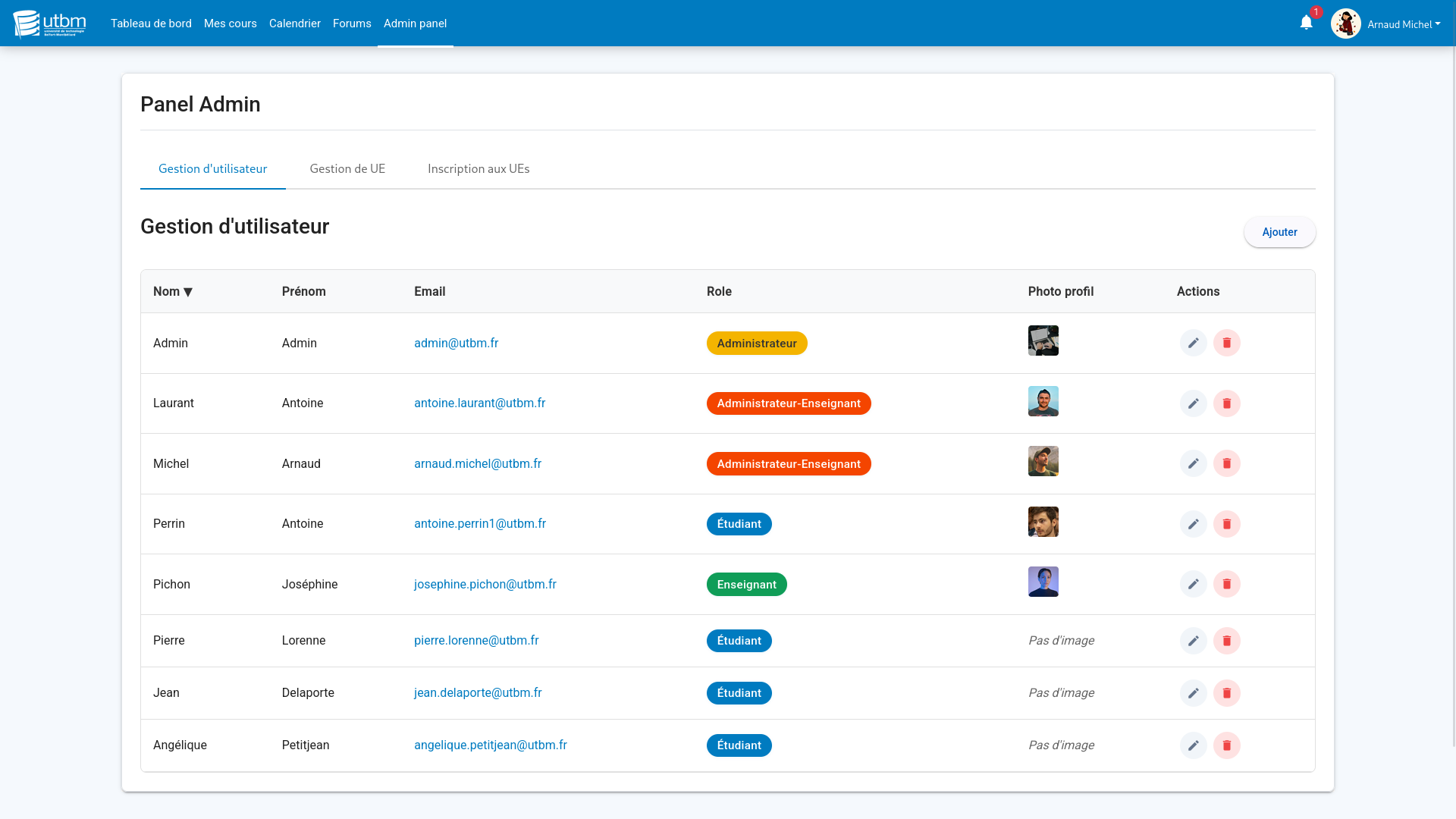Delete the student Pierre Lorenne
Viewport: 1456px width, 819px height.
point(1227,641)
